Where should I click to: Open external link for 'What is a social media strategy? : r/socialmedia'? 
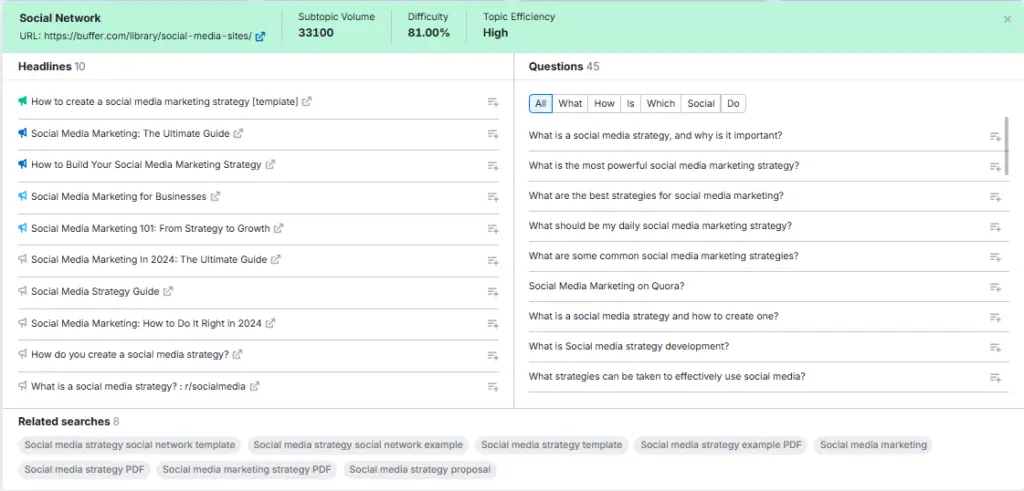[255, 387]
